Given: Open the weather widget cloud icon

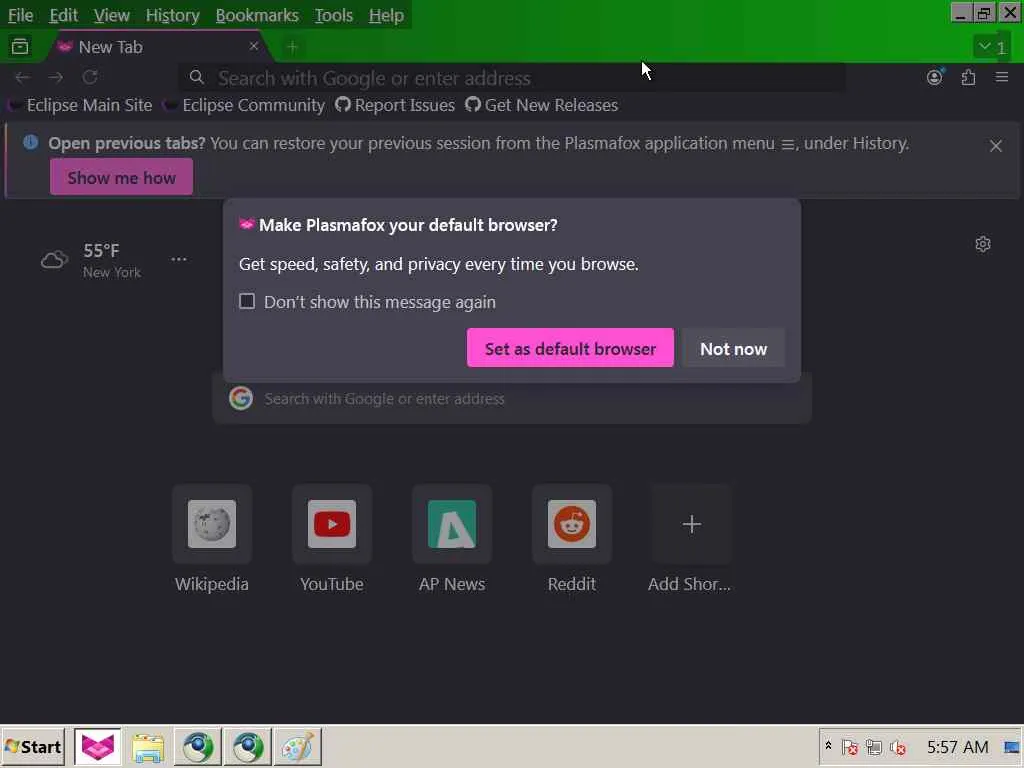Looking at the screenshot, I should 54,260.
